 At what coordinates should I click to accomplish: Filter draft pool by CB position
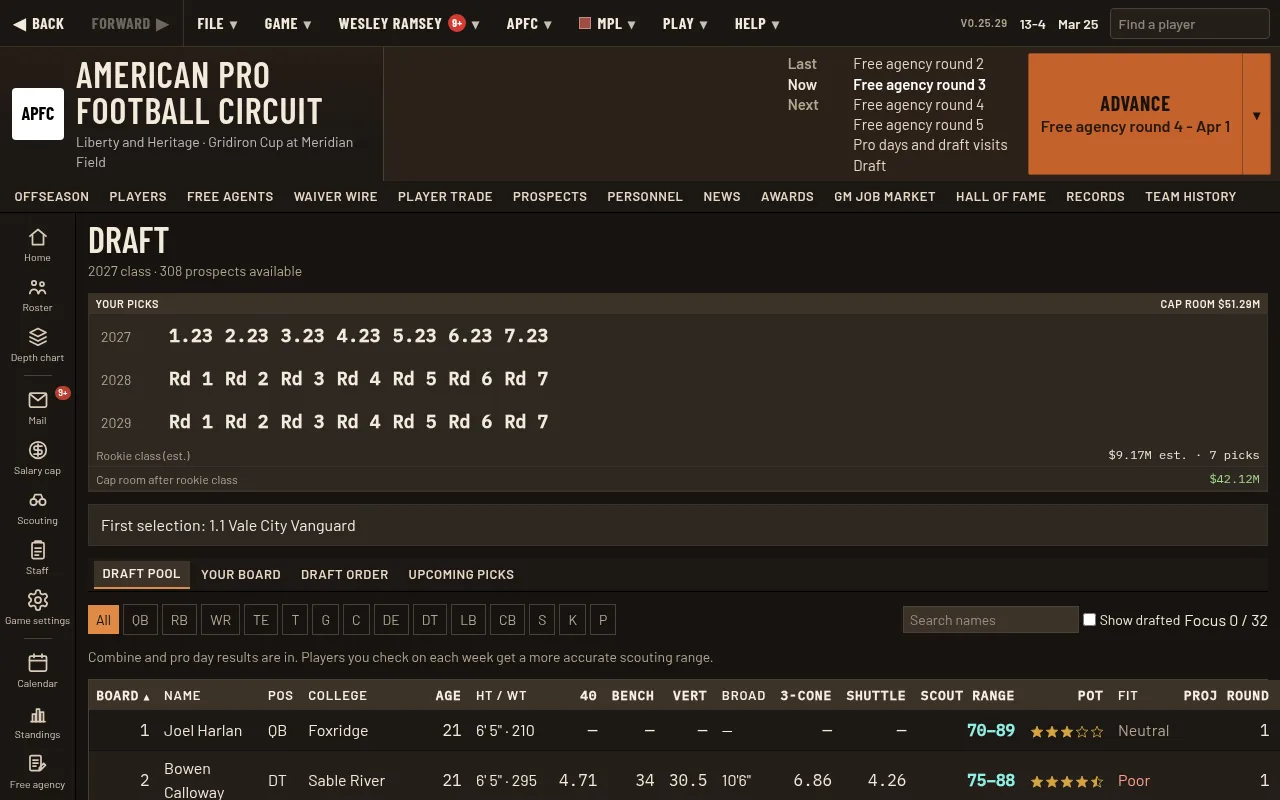point(508,620)
